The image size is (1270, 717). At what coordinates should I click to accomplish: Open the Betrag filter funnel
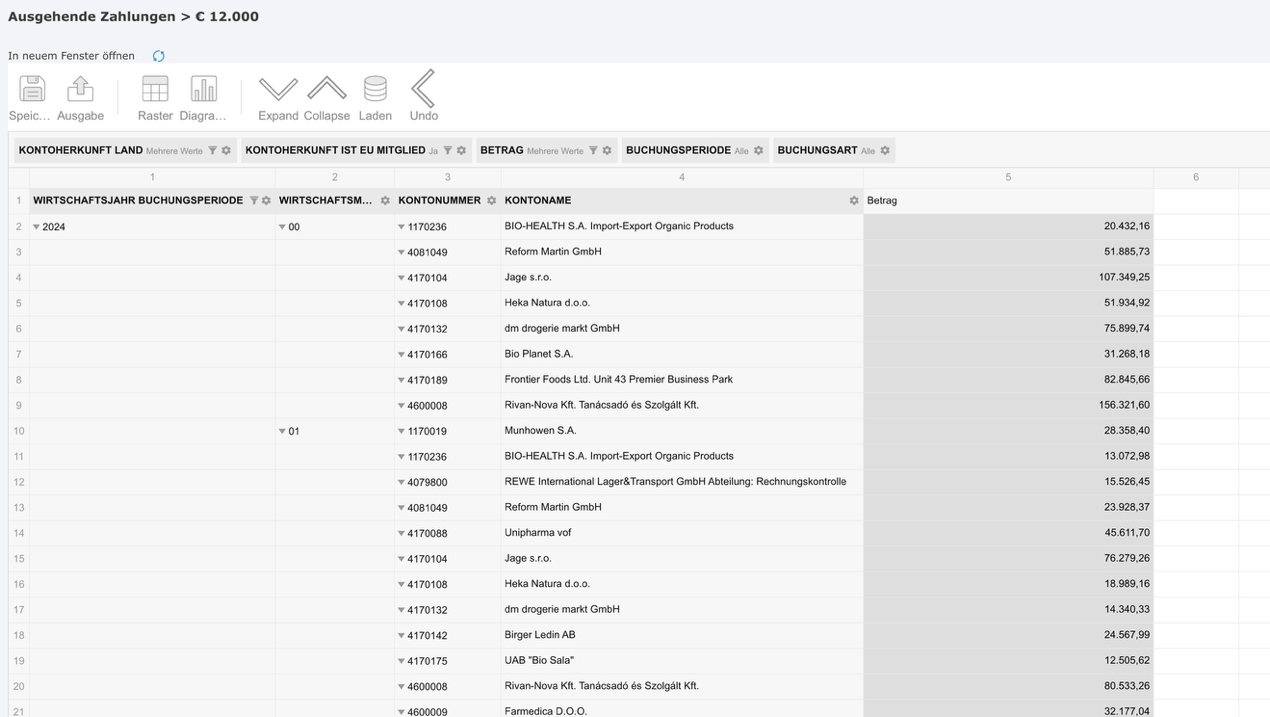pyautogui.click(x=593, y=151)
